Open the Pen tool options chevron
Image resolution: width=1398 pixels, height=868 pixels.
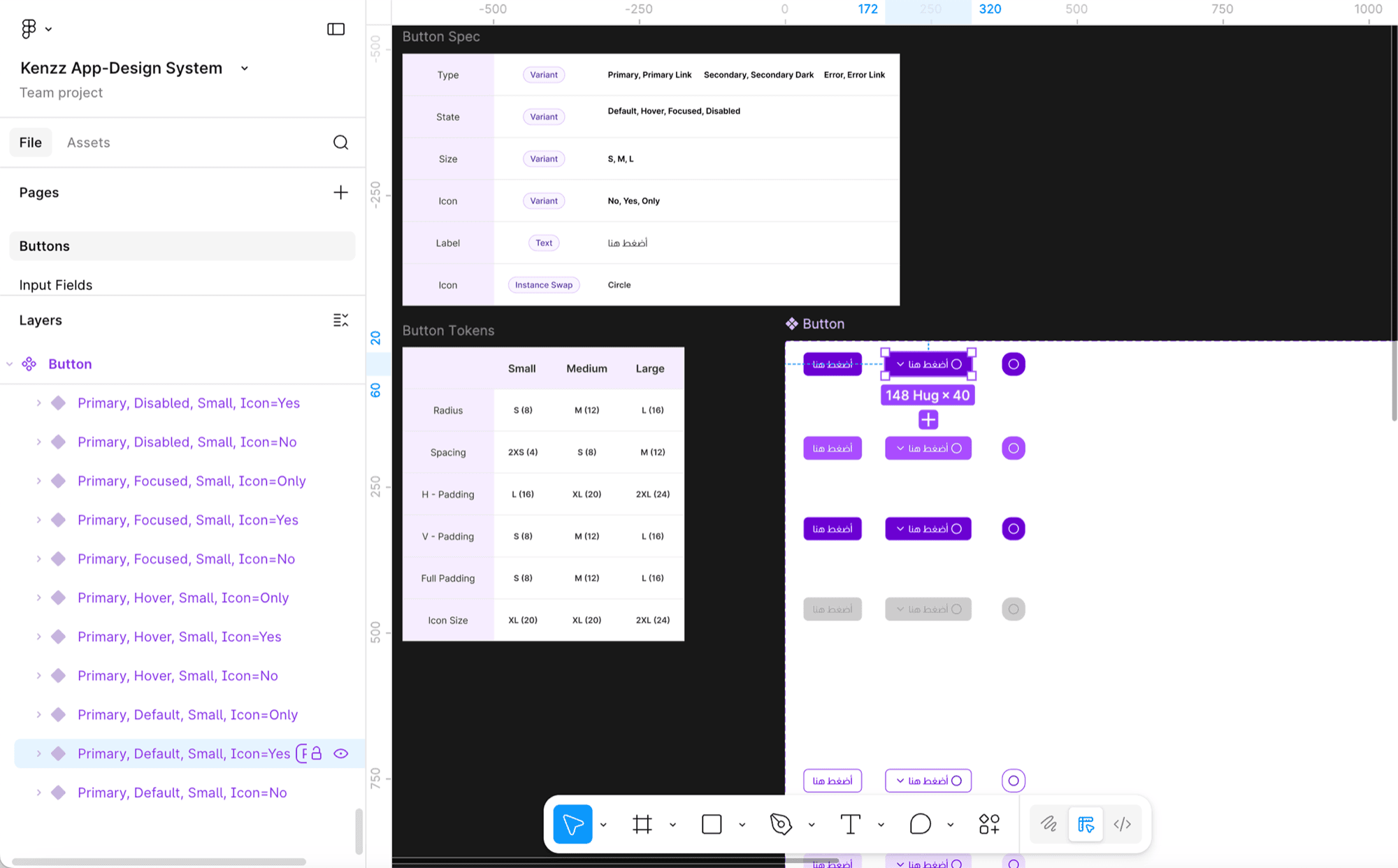812,825
